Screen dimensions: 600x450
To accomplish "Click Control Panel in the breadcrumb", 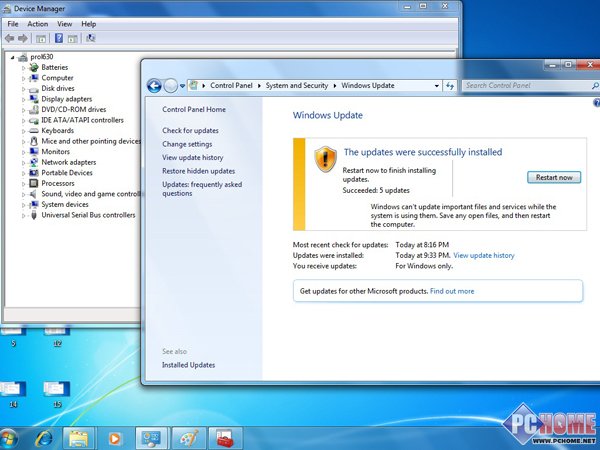I will [231, 86].
